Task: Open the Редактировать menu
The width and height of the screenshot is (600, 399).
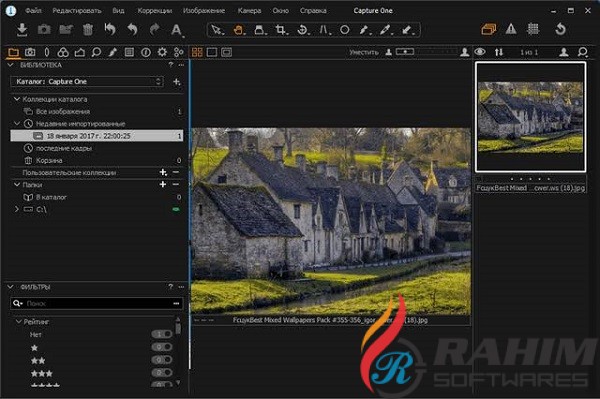Action: (77, 11)
